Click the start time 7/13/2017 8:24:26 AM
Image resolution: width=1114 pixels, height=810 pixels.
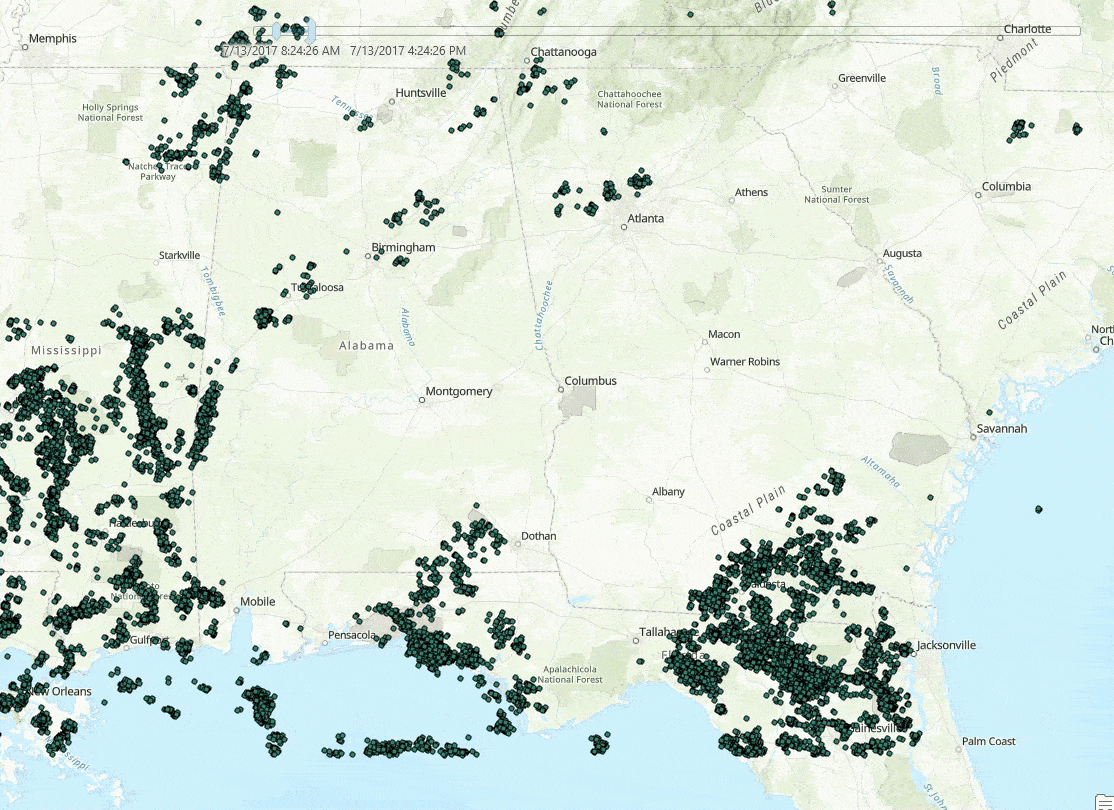pyautogui.click(x=281, y=50)
